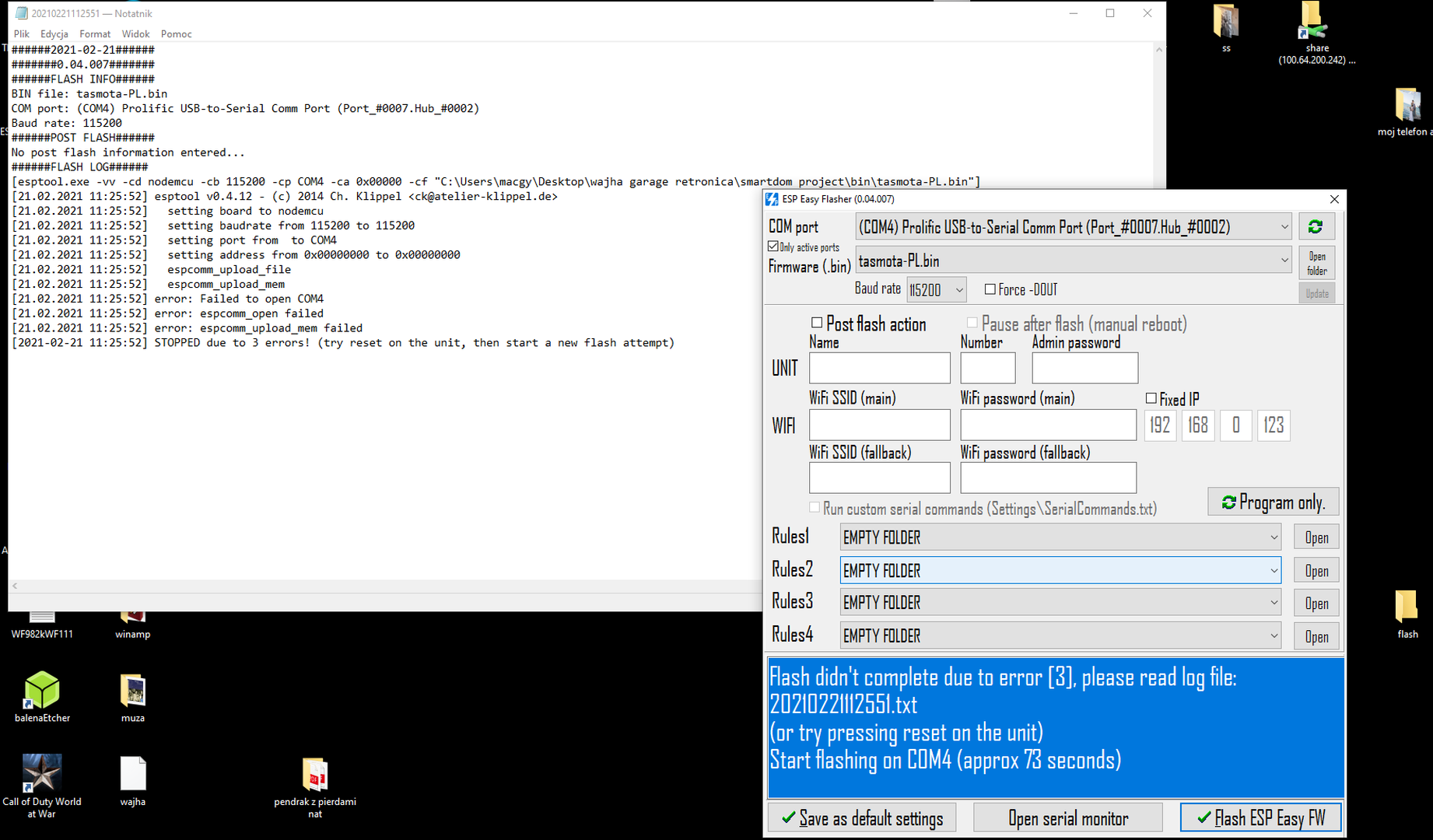1433x840 pixels.
Task: Open the moj telefon desktop folder
Action: [x=1407, y=112]
